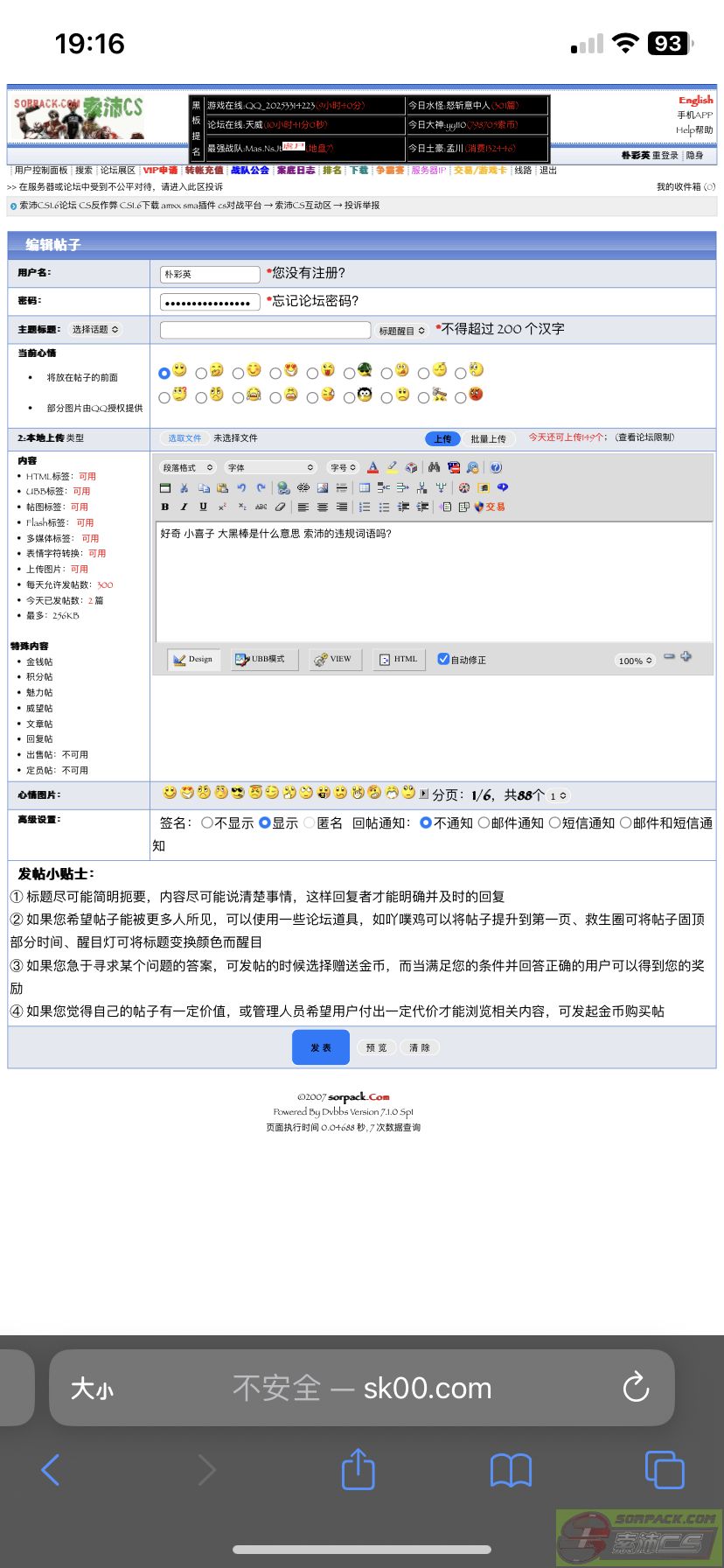Click the Bold formatting icon
Screen dimensions: 724x1568
click(x=165, y=507)
